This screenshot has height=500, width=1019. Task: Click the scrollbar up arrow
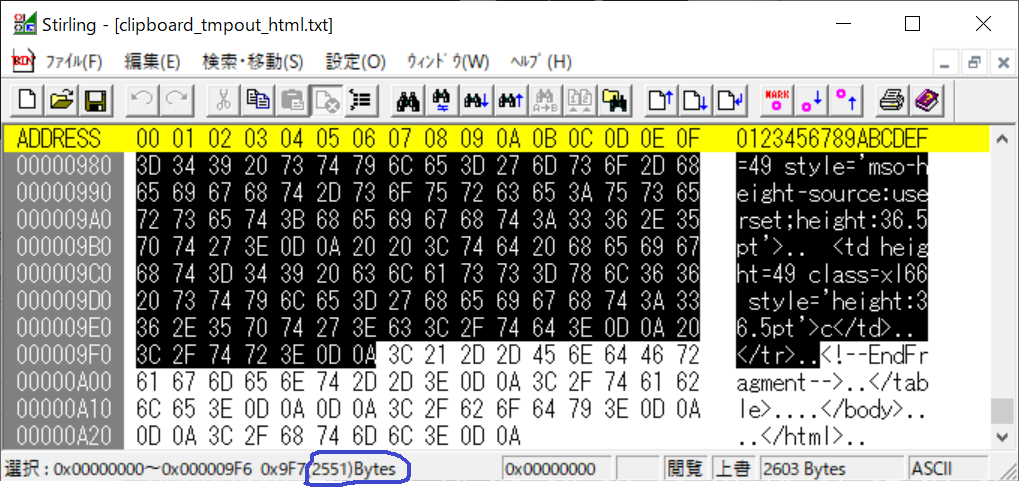click(1003, 138)
